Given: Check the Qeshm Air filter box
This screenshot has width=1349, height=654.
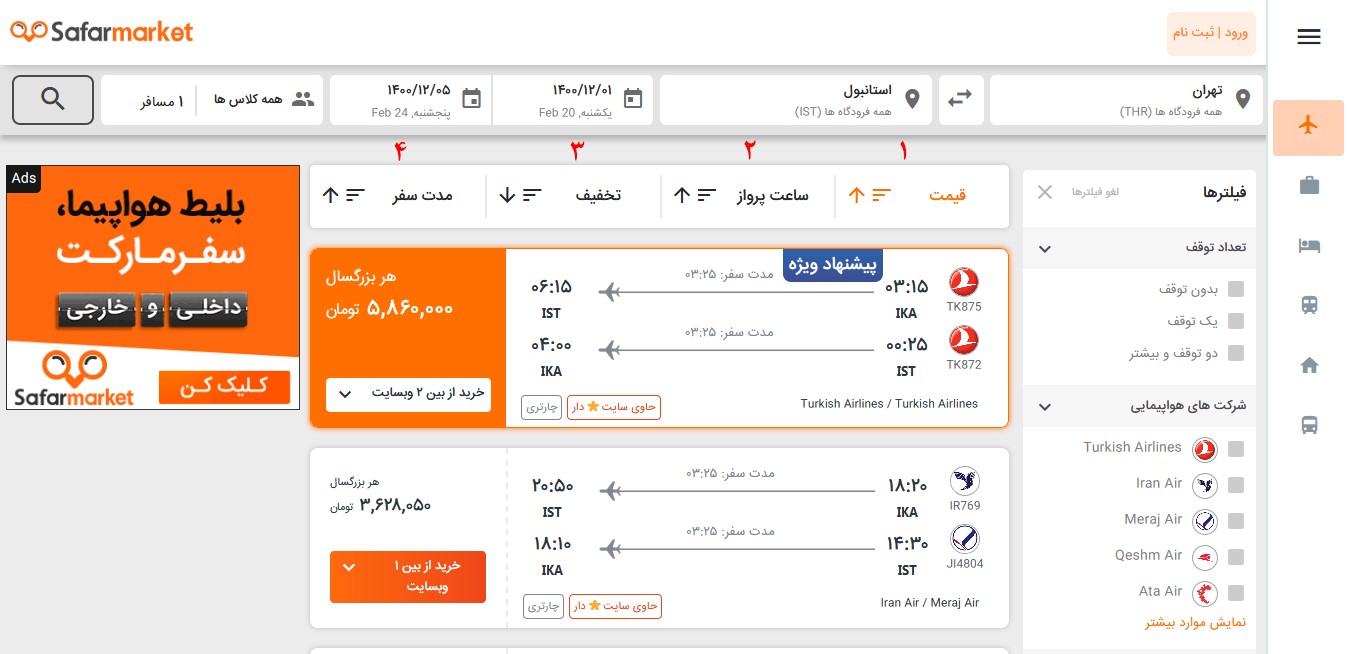Looking at the screenshot, I should pos(1236,557).
